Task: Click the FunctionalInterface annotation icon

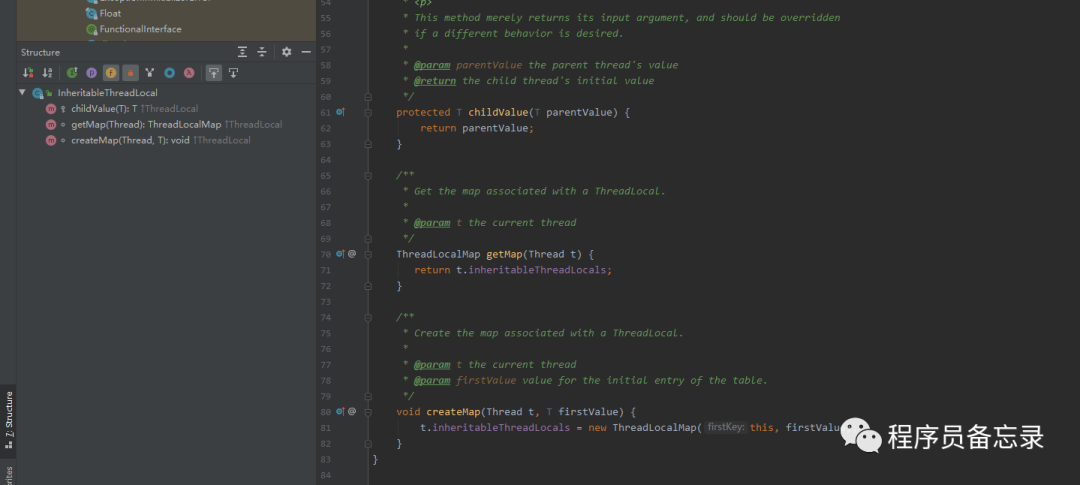Action: tap(91, 29)
